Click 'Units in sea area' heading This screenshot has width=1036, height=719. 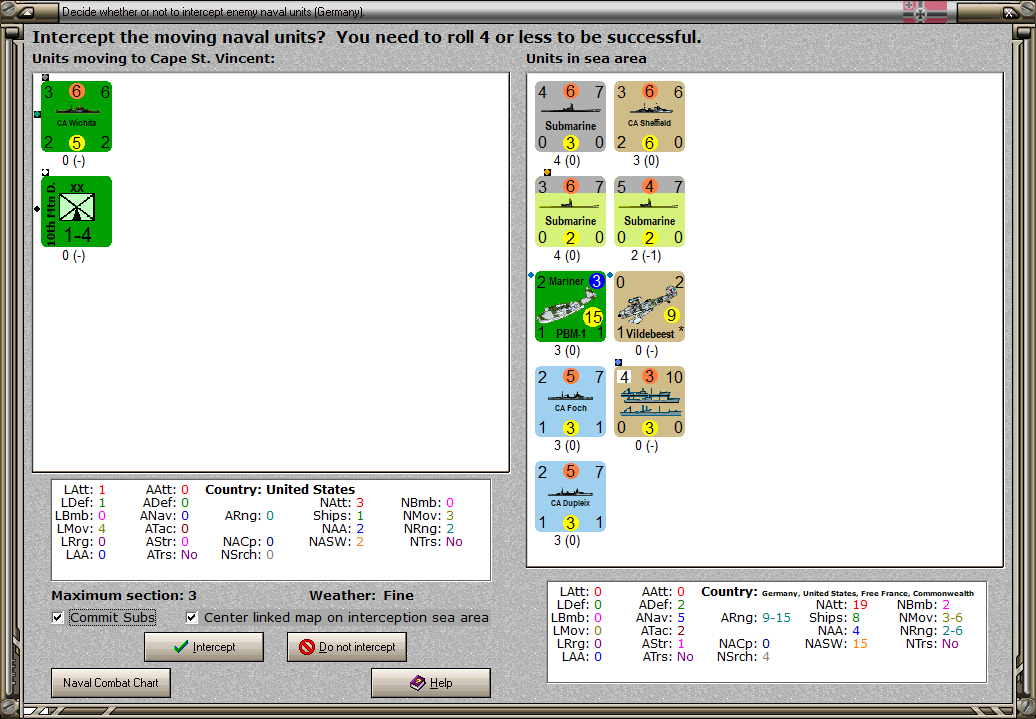tap(586, 58)
